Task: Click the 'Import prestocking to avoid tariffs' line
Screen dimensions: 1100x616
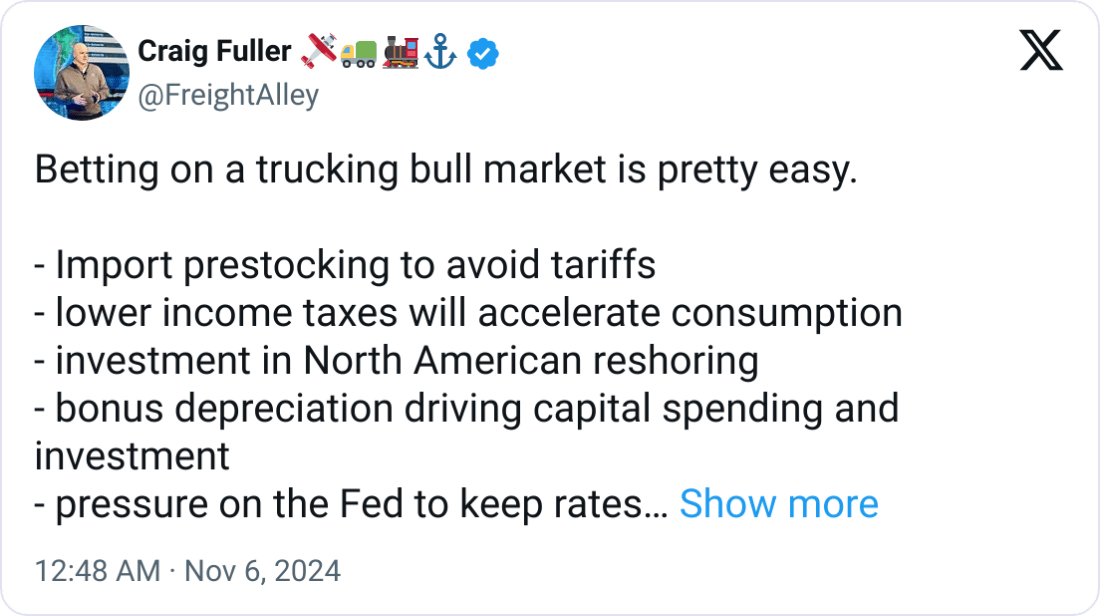Action: (345, 266)
